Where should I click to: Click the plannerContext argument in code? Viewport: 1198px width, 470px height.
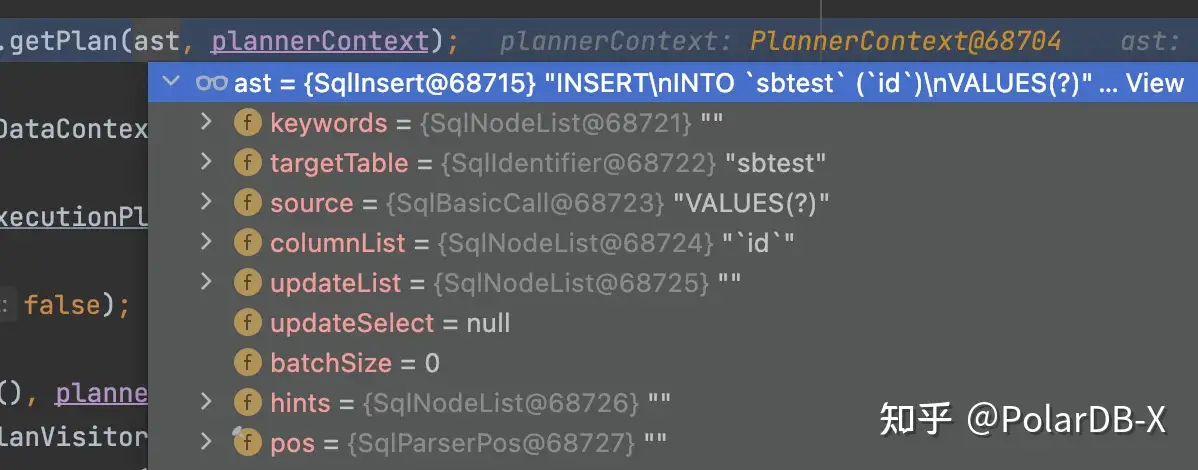click(x=320, y=41)
